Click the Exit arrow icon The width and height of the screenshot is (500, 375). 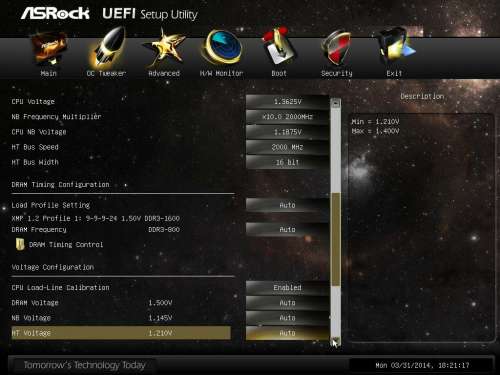[x=395, y=47]
